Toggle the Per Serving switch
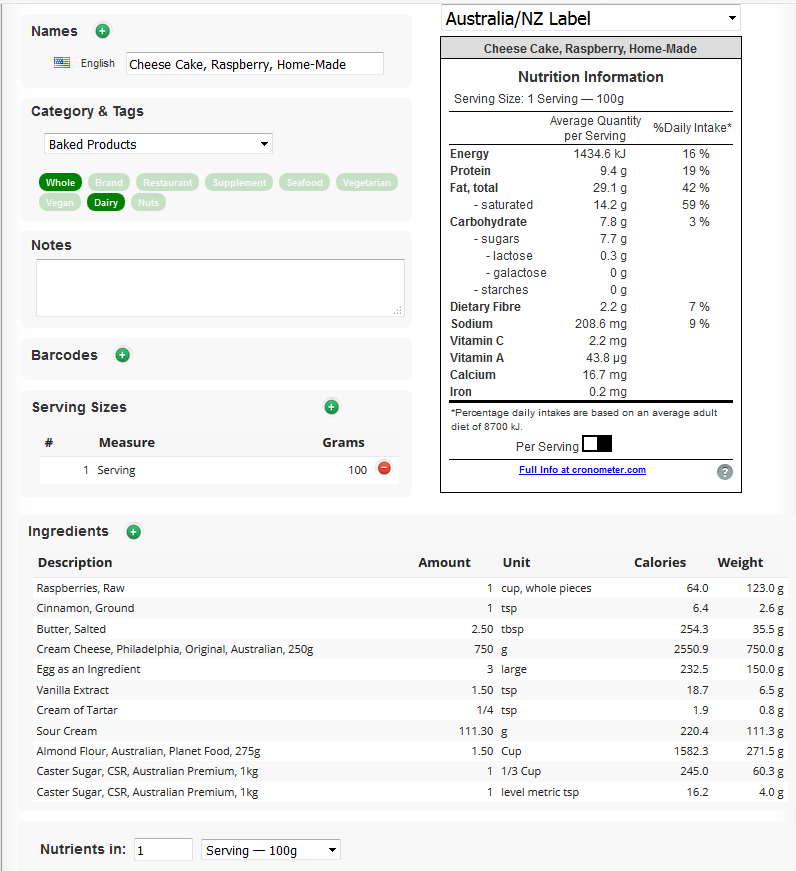Viewport: 796px width, 871px height. 597,444
